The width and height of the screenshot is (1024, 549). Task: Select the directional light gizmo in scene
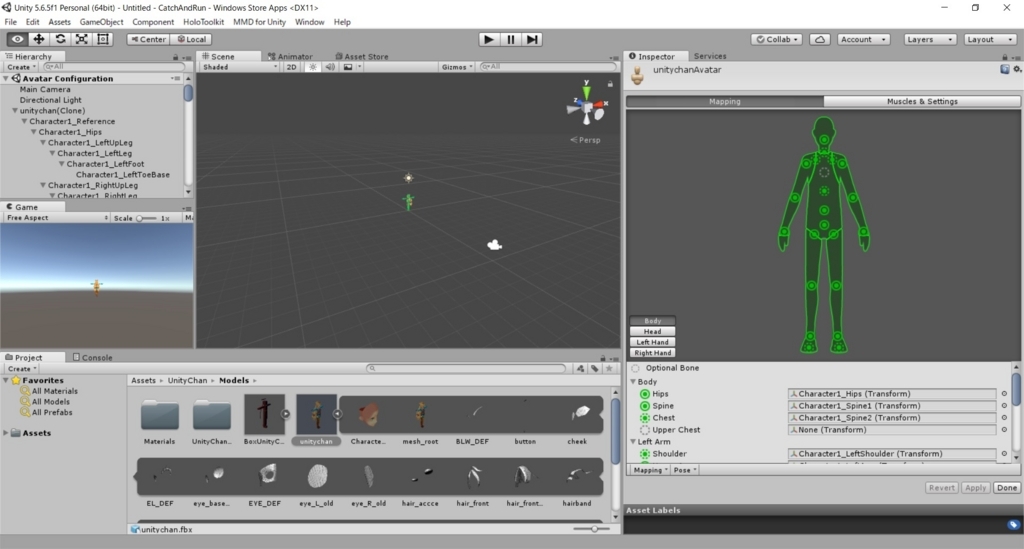point(408,178)
